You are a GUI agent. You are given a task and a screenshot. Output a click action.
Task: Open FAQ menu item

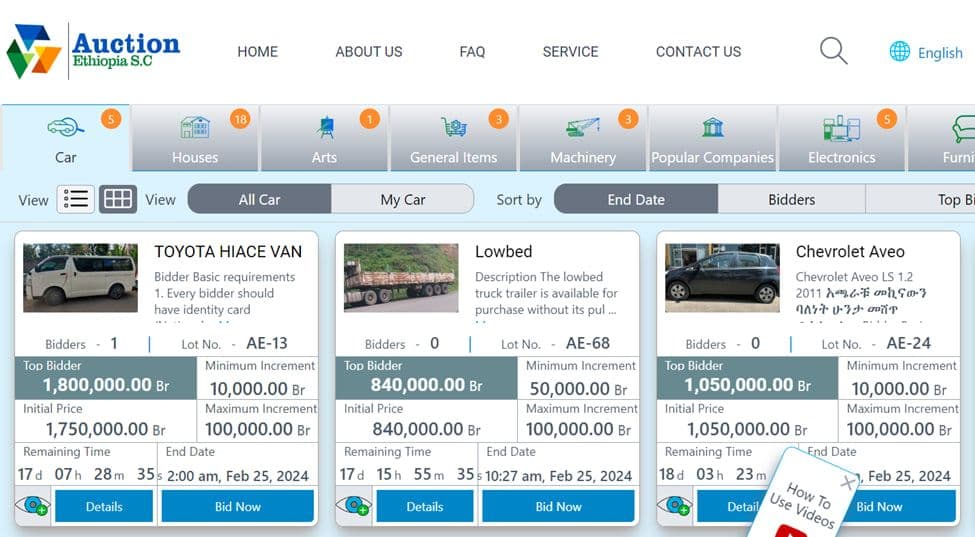coord(472,52)
